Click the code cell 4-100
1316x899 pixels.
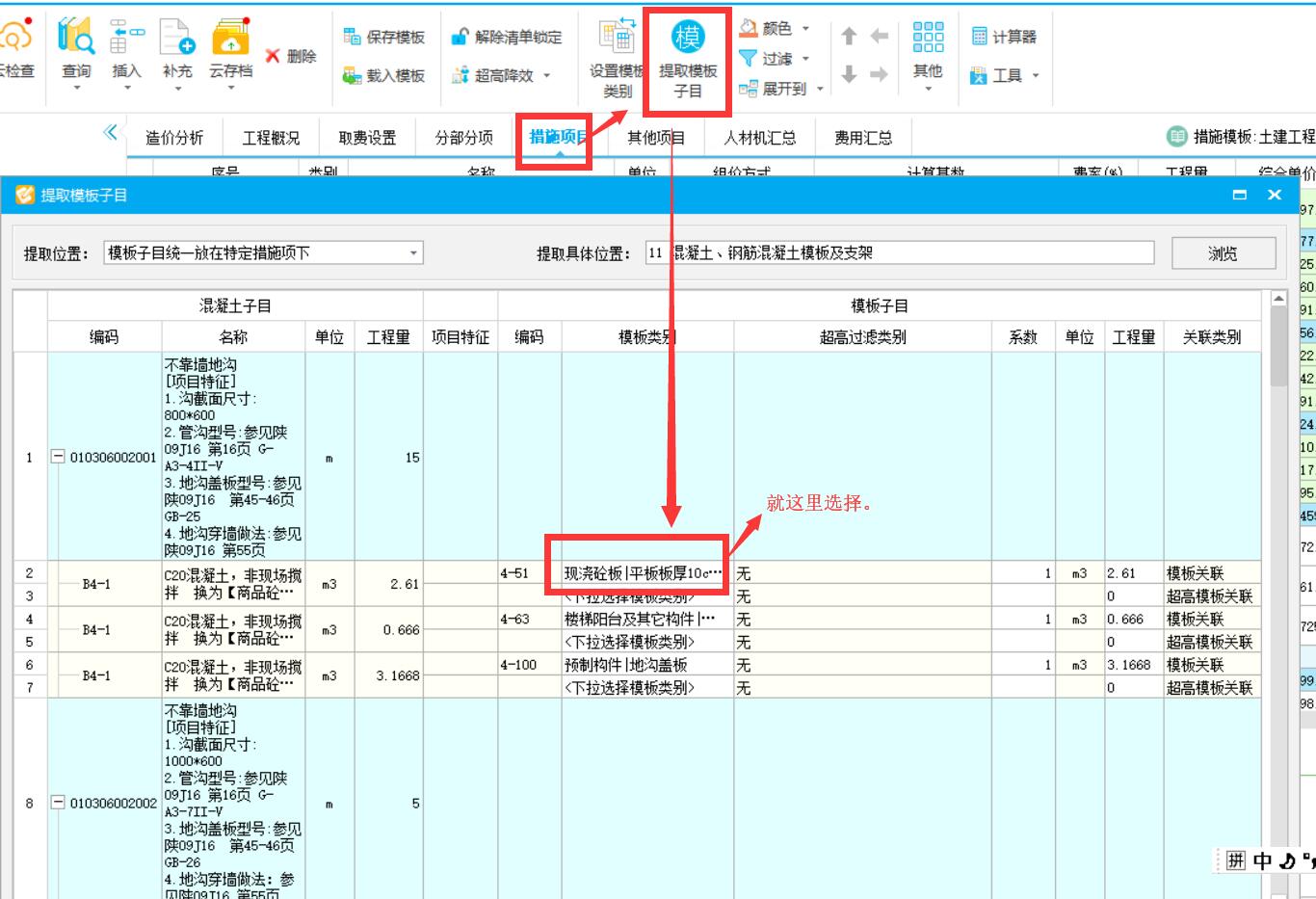pos(530,665)
